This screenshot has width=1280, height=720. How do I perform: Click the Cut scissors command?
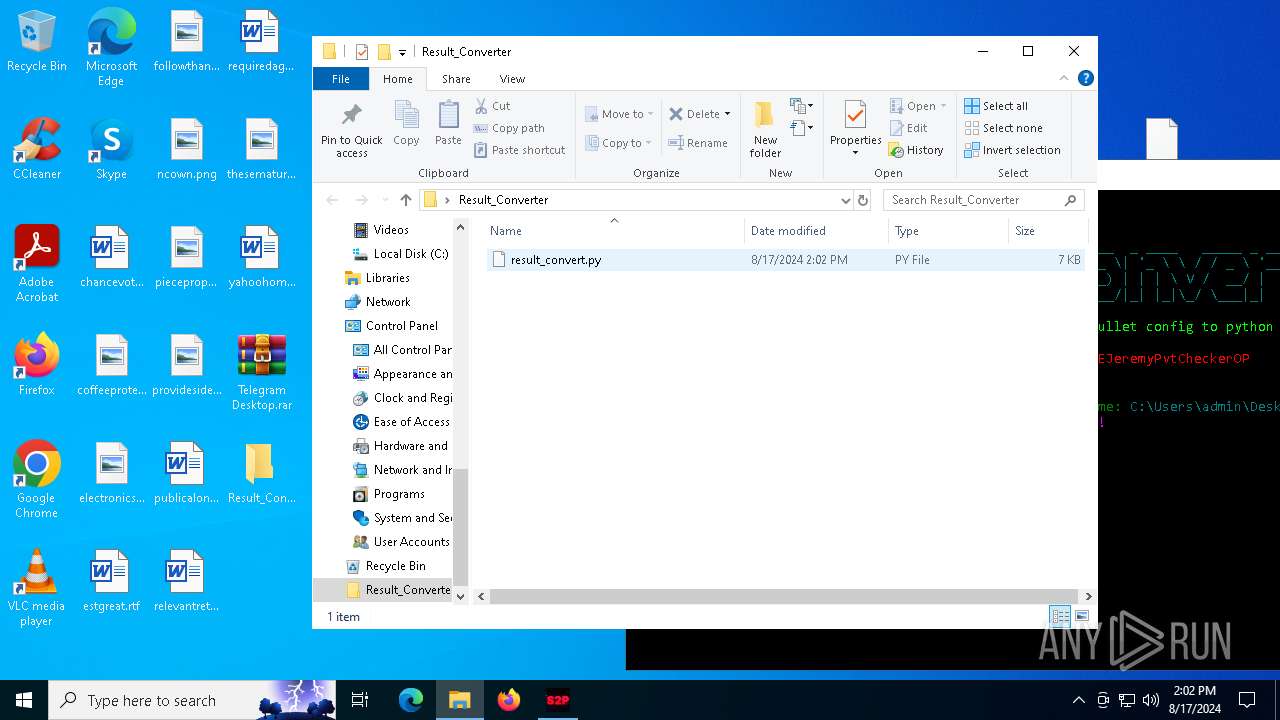[x=492, y=106]
